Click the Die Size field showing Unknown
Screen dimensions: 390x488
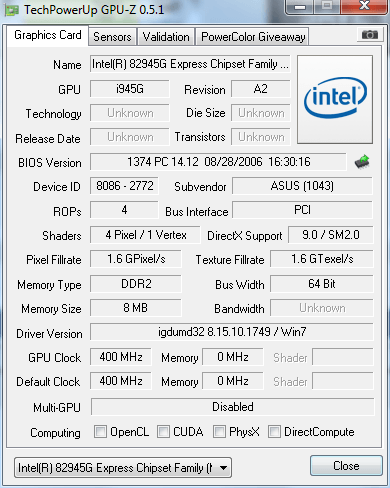(261, 113)
